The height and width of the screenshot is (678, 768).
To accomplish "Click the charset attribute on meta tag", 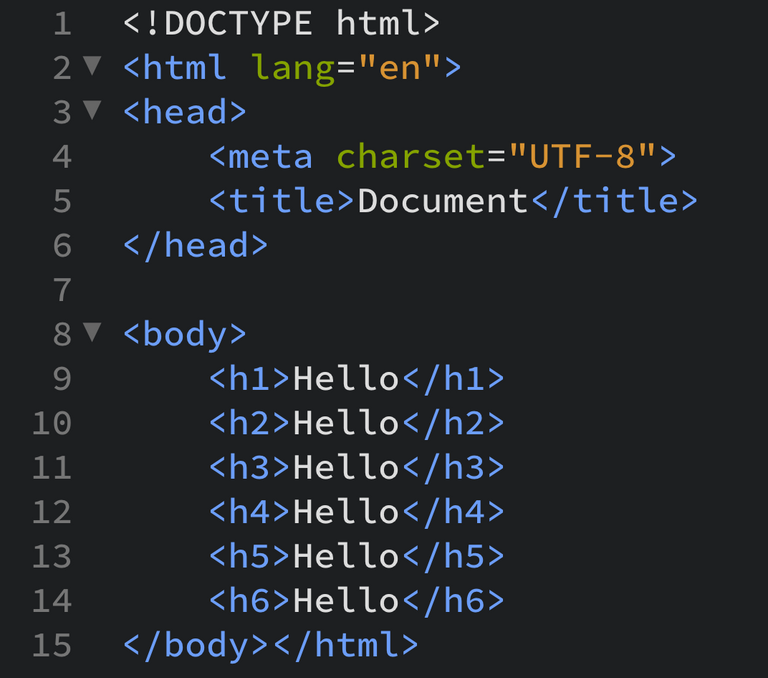I will 411,156.
